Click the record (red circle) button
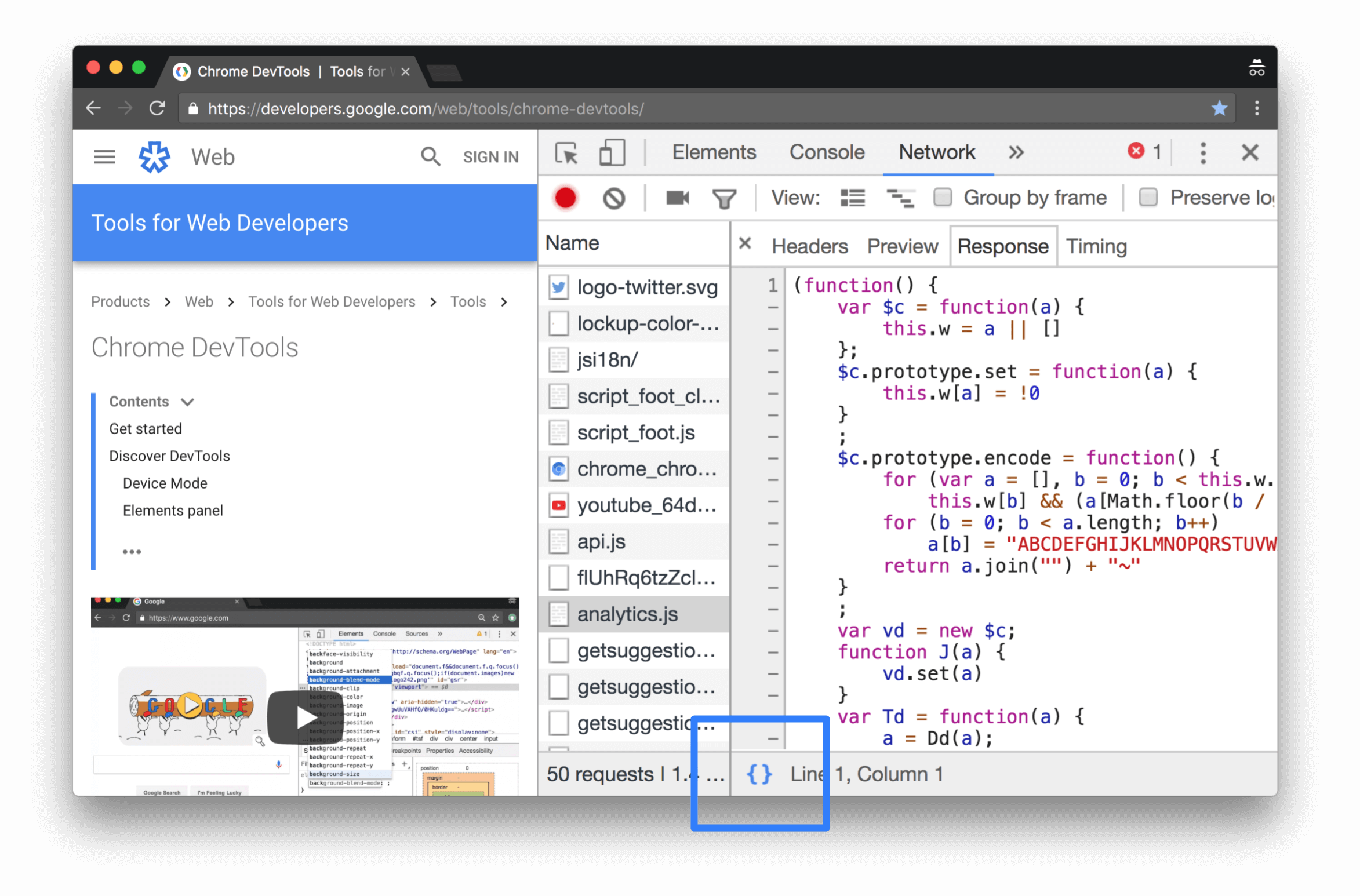The image size is (1360, 896). pos(564,197)
